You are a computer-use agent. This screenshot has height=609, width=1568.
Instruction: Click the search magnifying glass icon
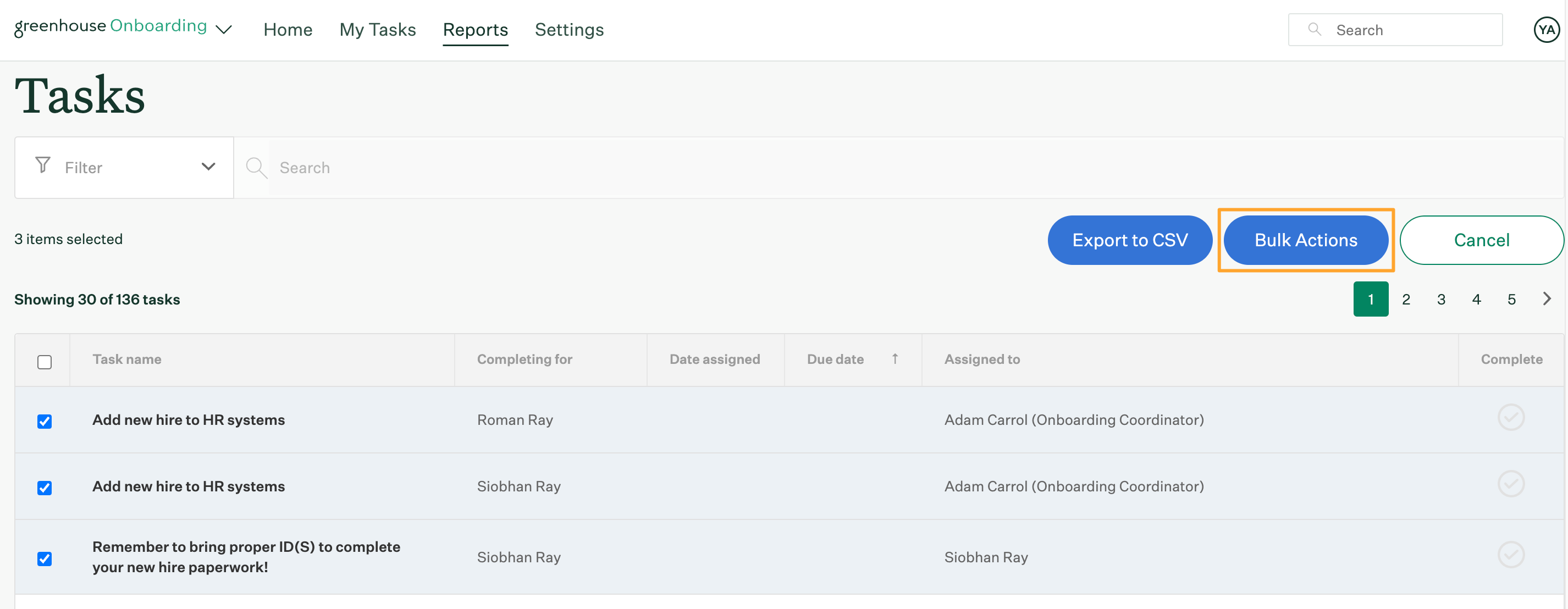tap(256, 167)
